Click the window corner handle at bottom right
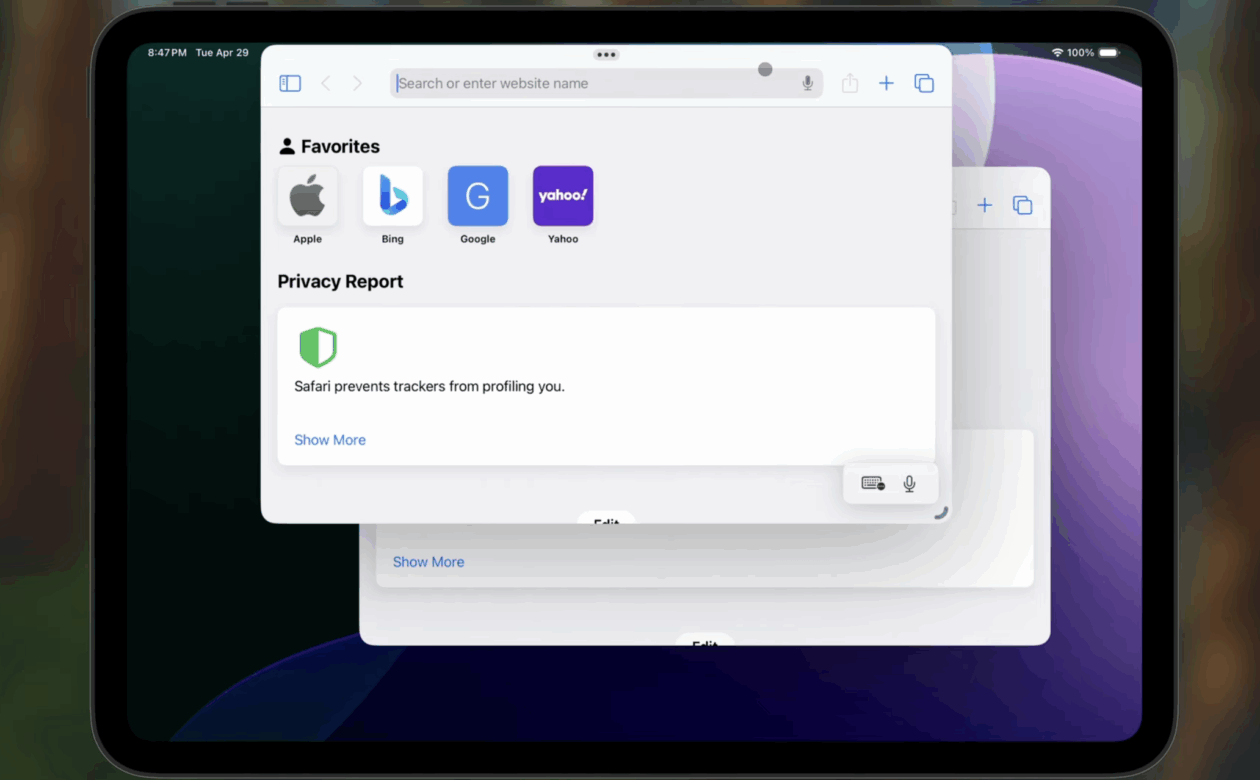This screenshot has height=780, width=1260. [940, 512]
